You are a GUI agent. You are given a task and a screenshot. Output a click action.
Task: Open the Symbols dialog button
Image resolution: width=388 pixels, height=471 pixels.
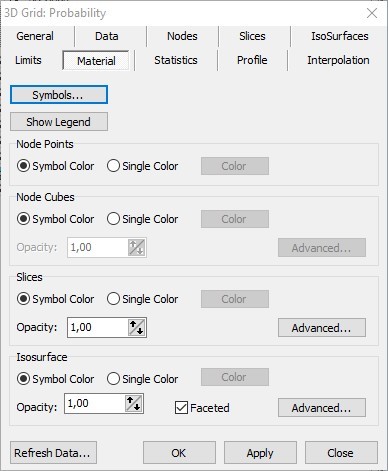[x=59, y=95]
